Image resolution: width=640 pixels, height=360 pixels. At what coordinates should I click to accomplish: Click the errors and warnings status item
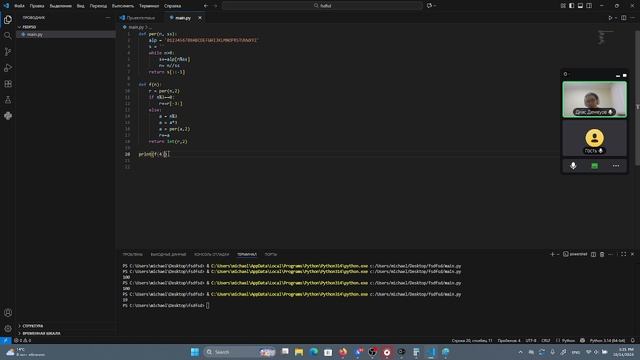tap(22, 340)
